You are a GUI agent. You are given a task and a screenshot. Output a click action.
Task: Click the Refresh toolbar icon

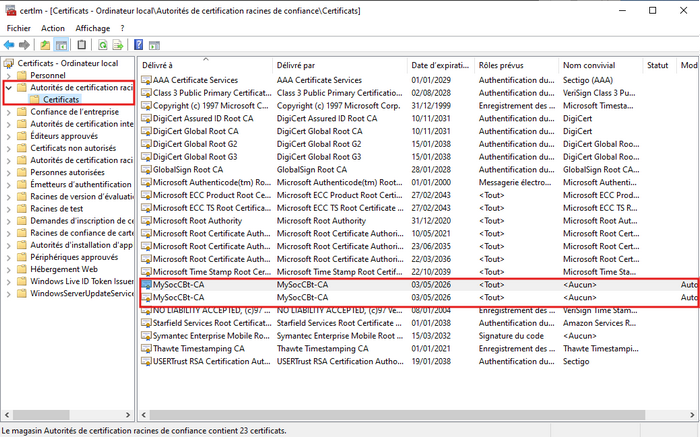pyautogui.click(x=102, y=45)
